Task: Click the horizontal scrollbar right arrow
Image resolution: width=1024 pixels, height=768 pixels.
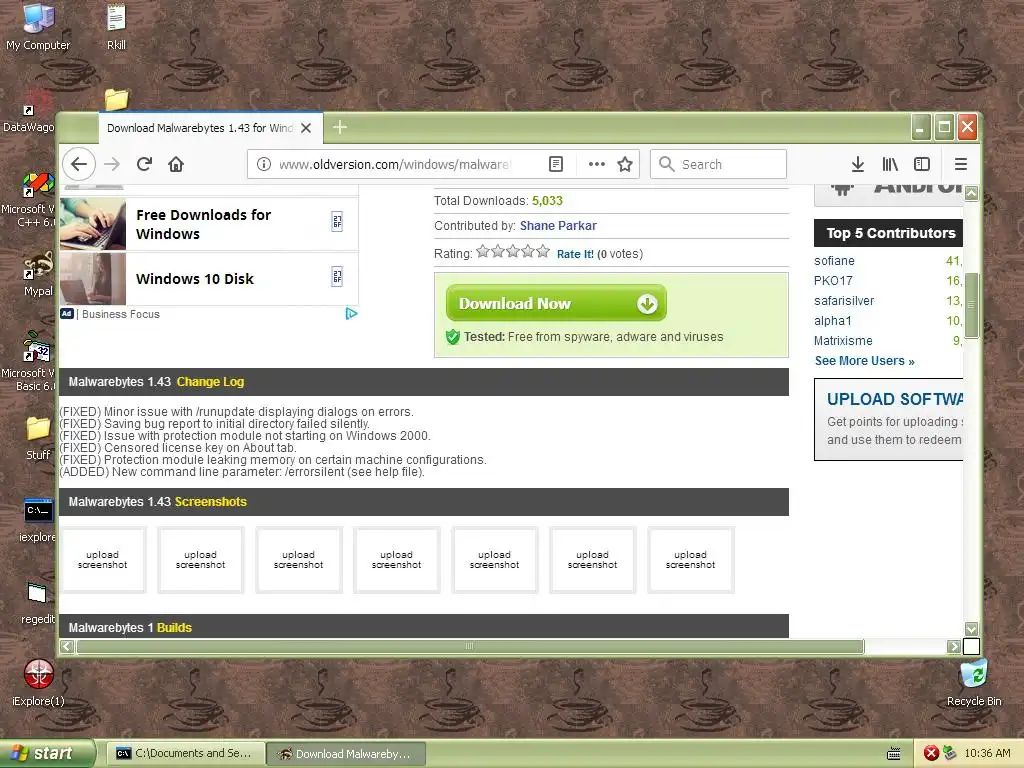Action: 954,647
